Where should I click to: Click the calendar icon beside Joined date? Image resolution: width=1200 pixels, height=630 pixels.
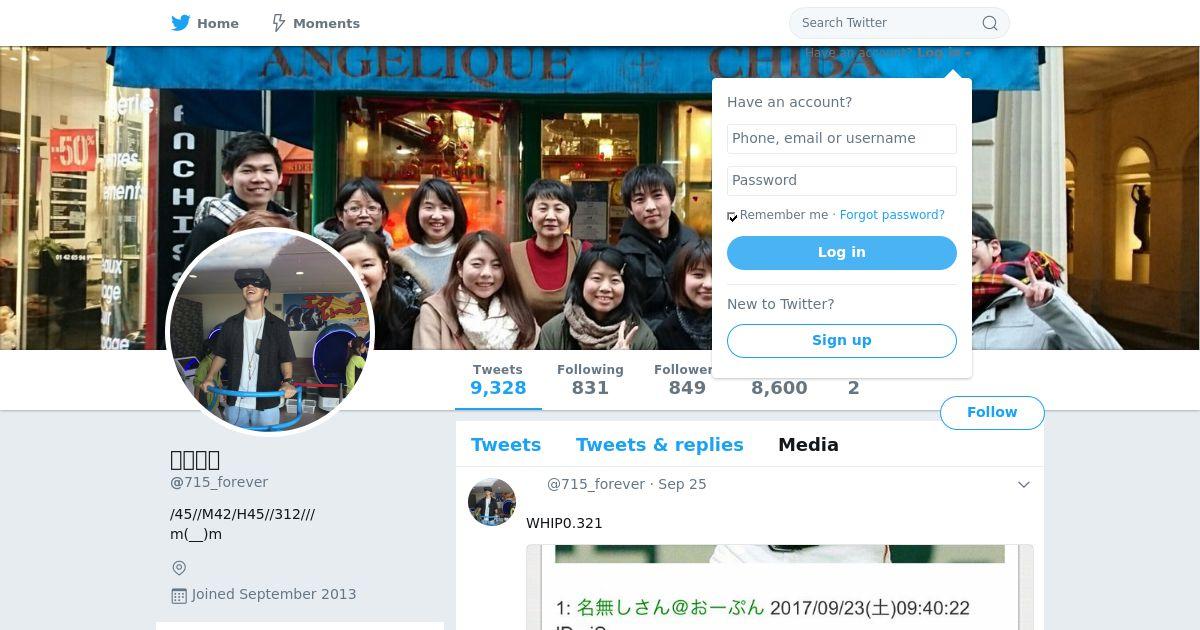tap(179, 595)
